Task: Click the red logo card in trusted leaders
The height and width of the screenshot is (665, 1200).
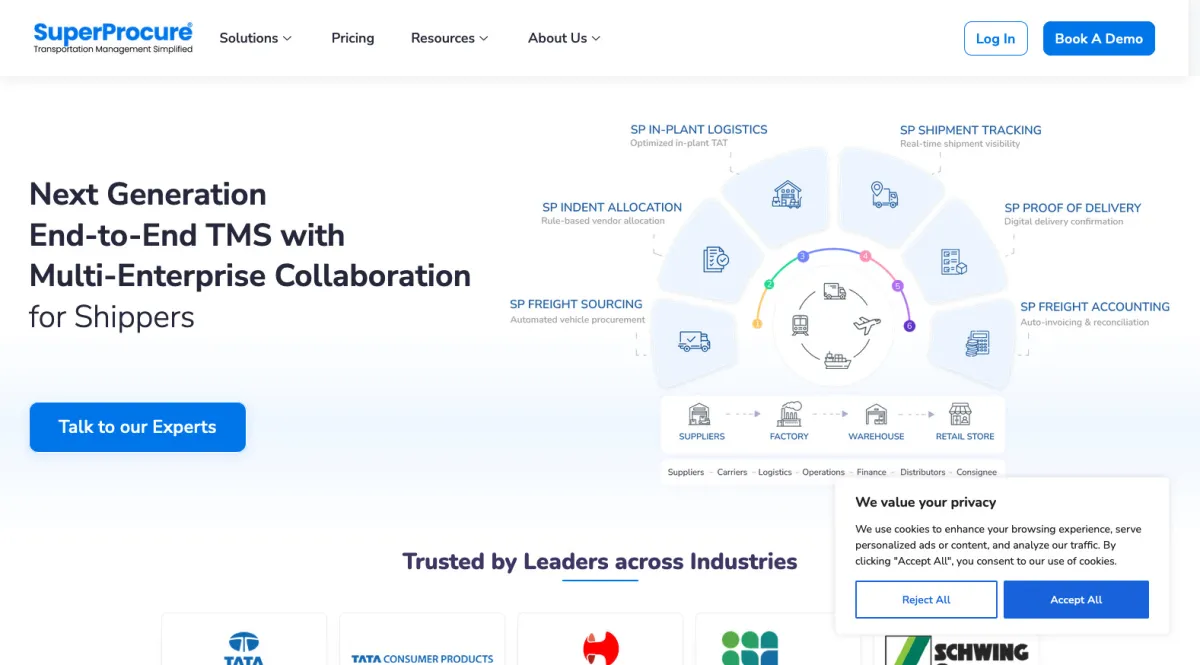Action: pyautogui.click(x=600, y=639)
